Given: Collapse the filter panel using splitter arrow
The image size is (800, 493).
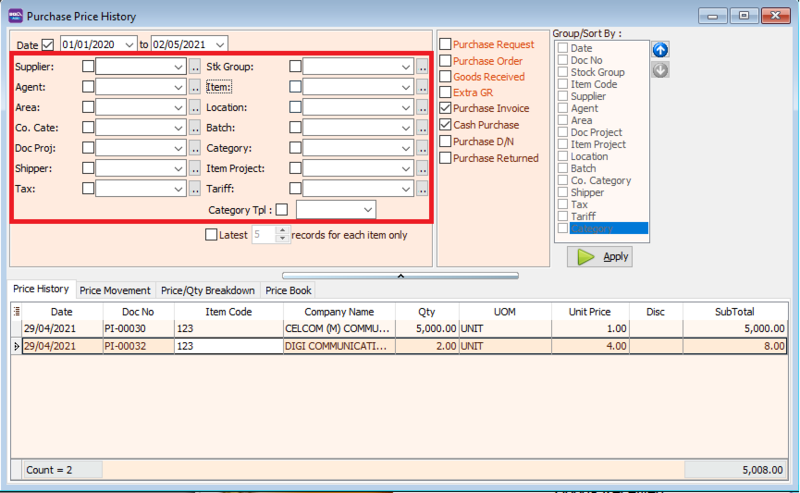Looking at the screenshot, I should [399, 274].
